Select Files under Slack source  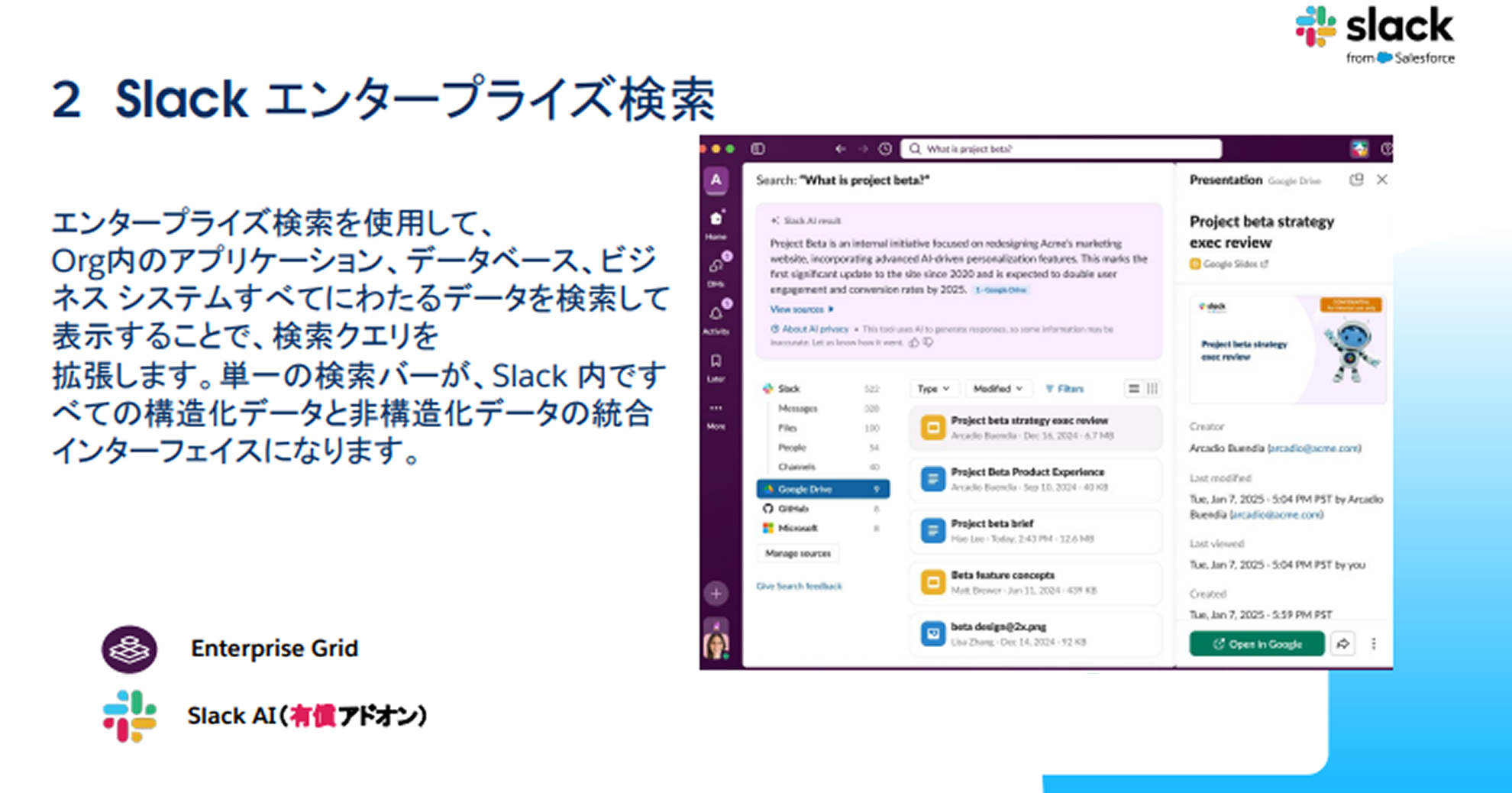point(828,428)
